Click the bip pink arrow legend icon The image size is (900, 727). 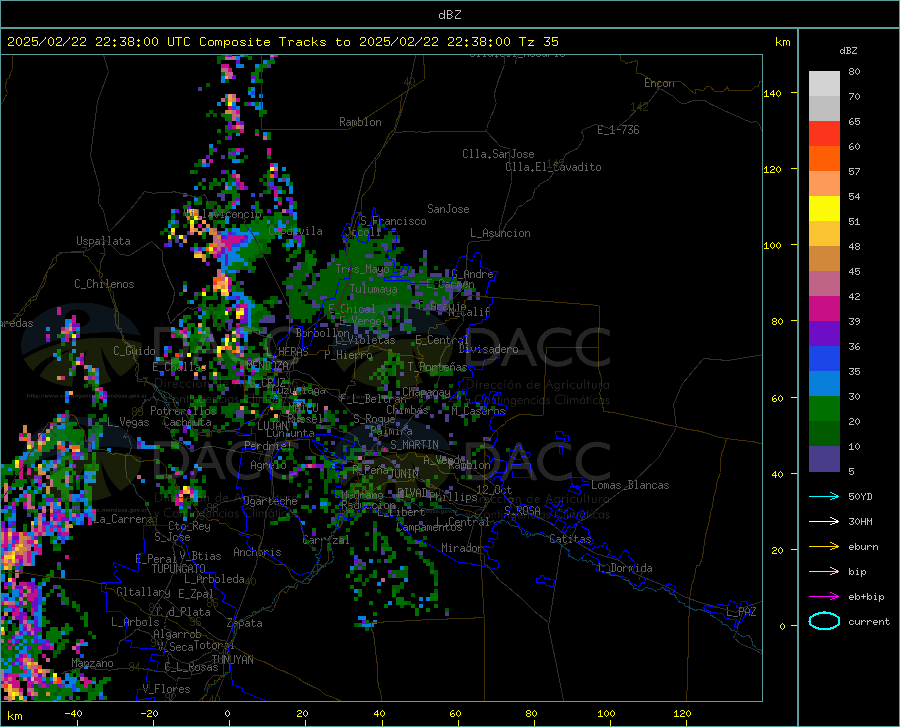click(824, 572)
